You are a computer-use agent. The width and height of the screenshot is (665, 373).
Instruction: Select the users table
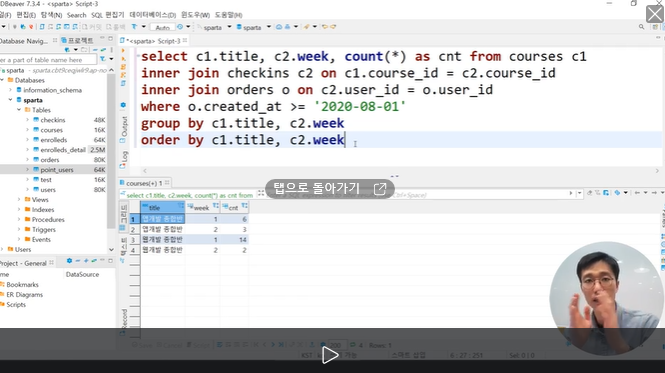(x=48, y=190)
